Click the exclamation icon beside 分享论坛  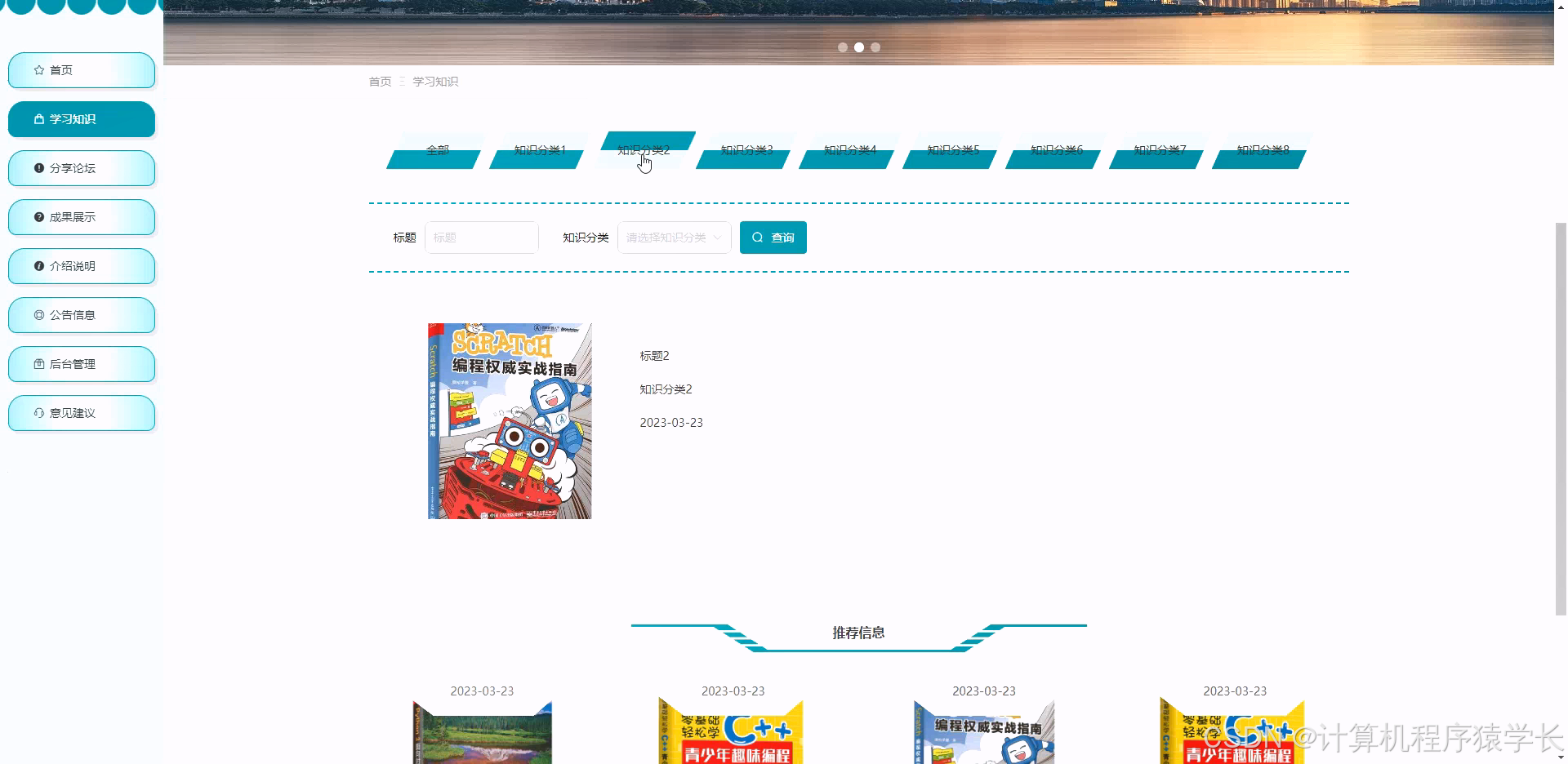point(38,168)
